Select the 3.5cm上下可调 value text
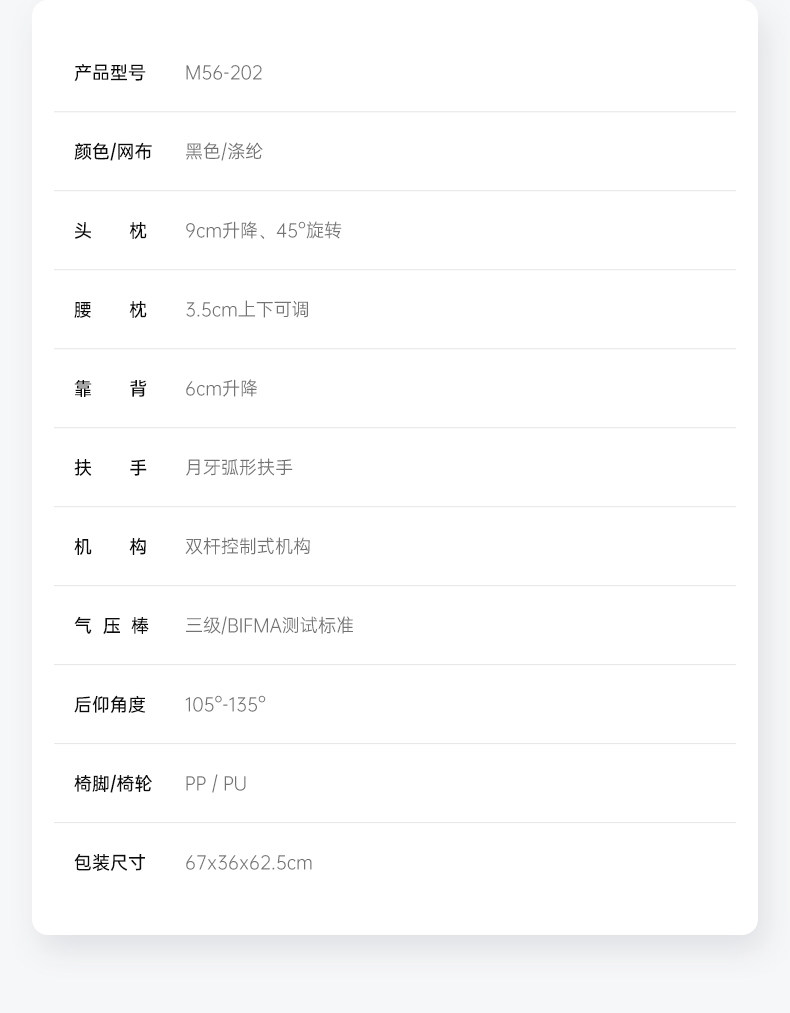 tap(247, 310)
